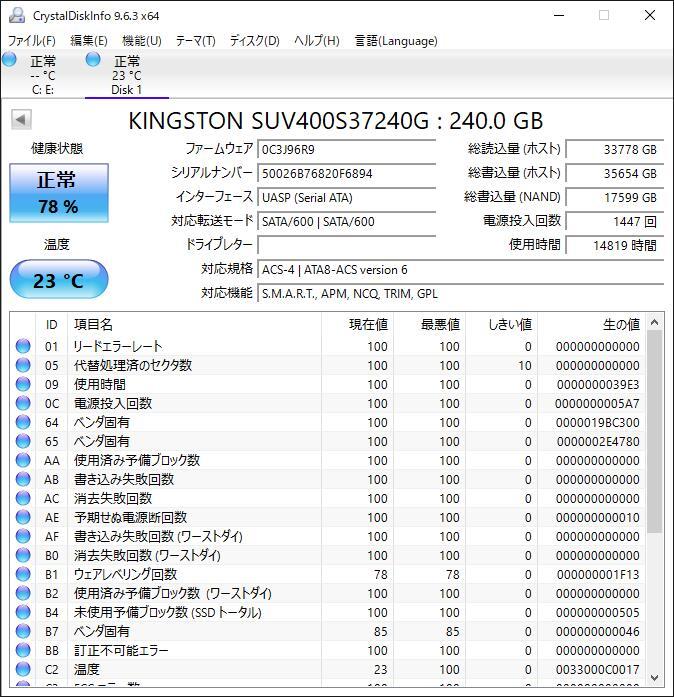
Task: Open the ファイル(F) menu
Action: [x=32, y=41]
